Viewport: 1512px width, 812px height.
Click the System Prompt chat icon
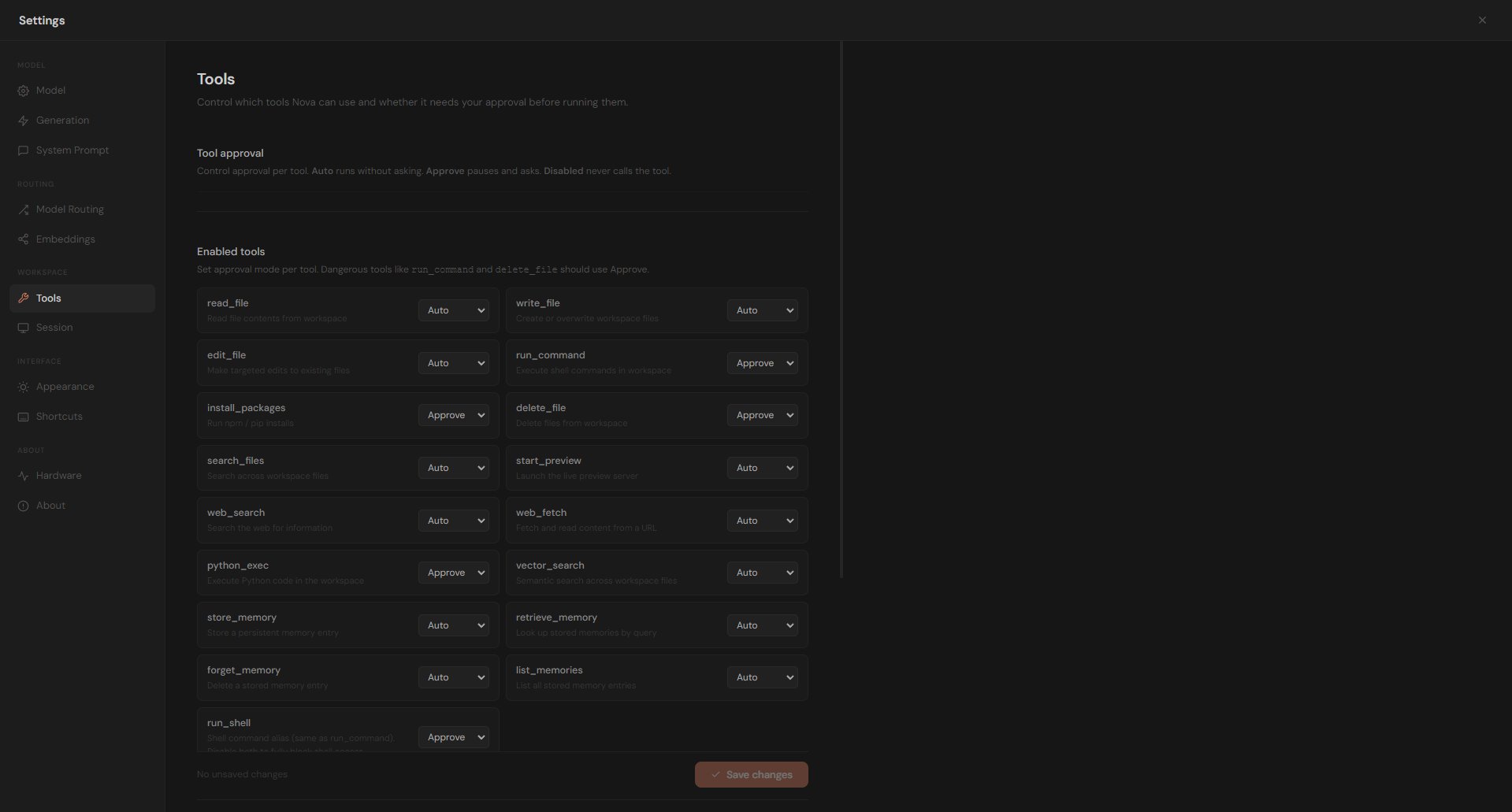(24, 150)
